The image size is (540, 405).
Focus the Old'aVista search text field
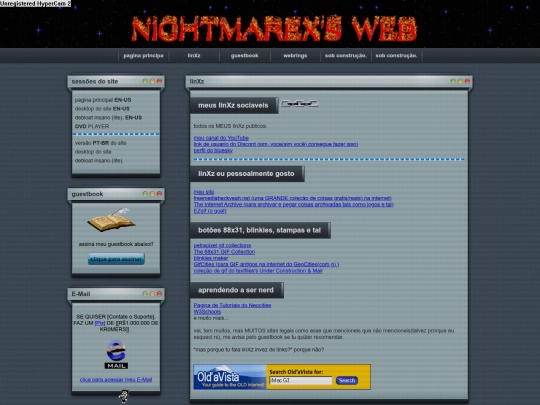pos(301,381)
